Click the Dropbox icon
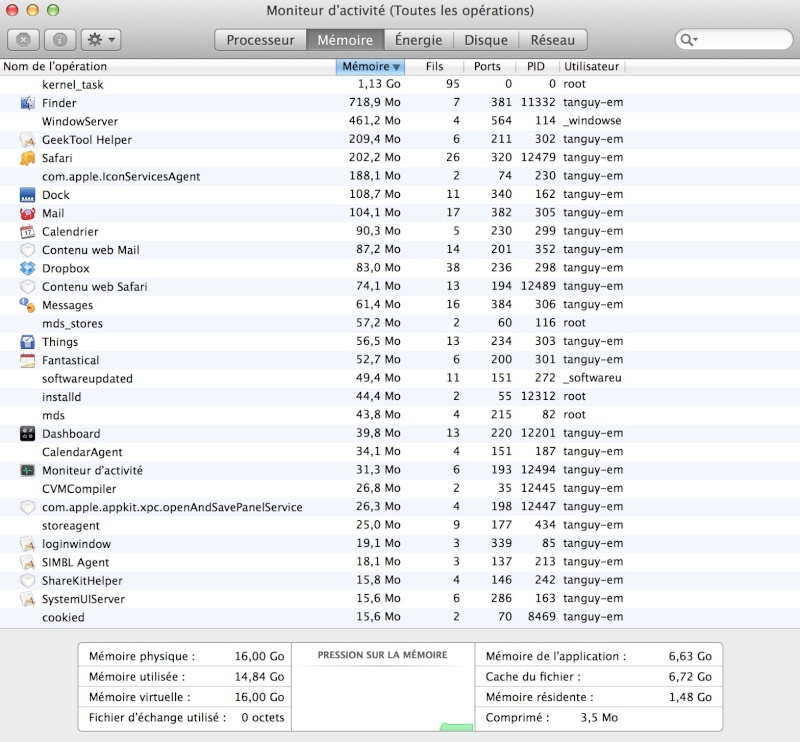Screen dimensions: 800x742 (28, 268)
